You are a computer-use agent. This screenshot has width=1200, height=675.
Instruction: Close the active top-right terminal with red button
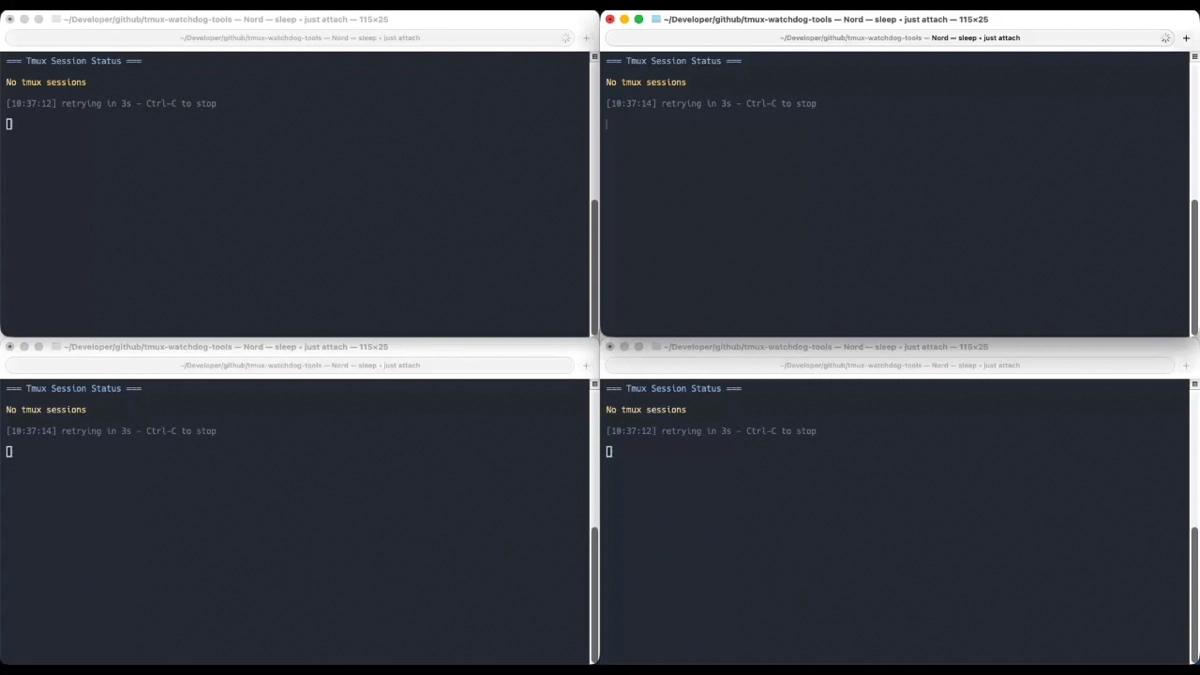610,19
